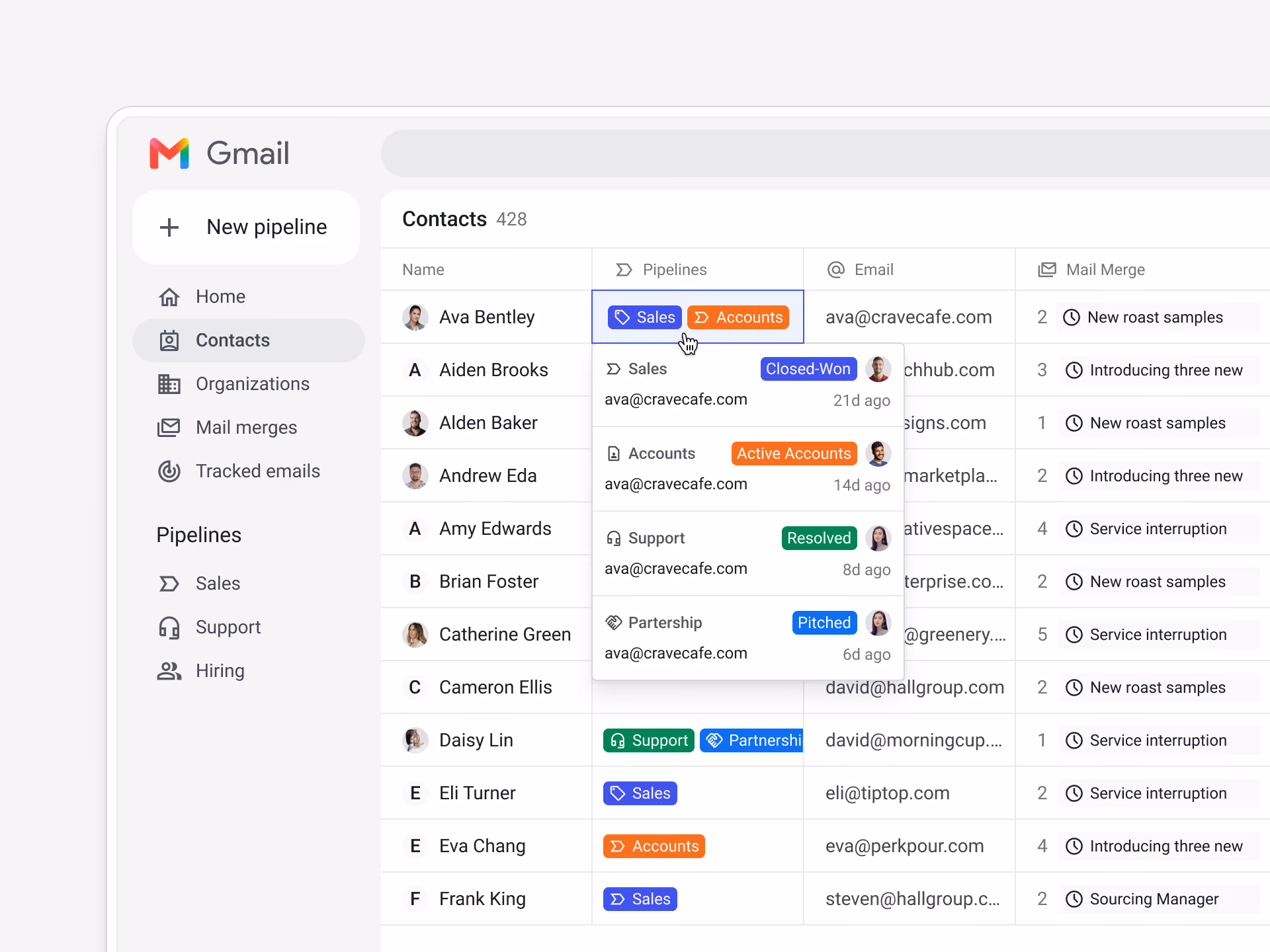
Task: Open Organizations in the sidebar
Action: [x=249, y=384]
